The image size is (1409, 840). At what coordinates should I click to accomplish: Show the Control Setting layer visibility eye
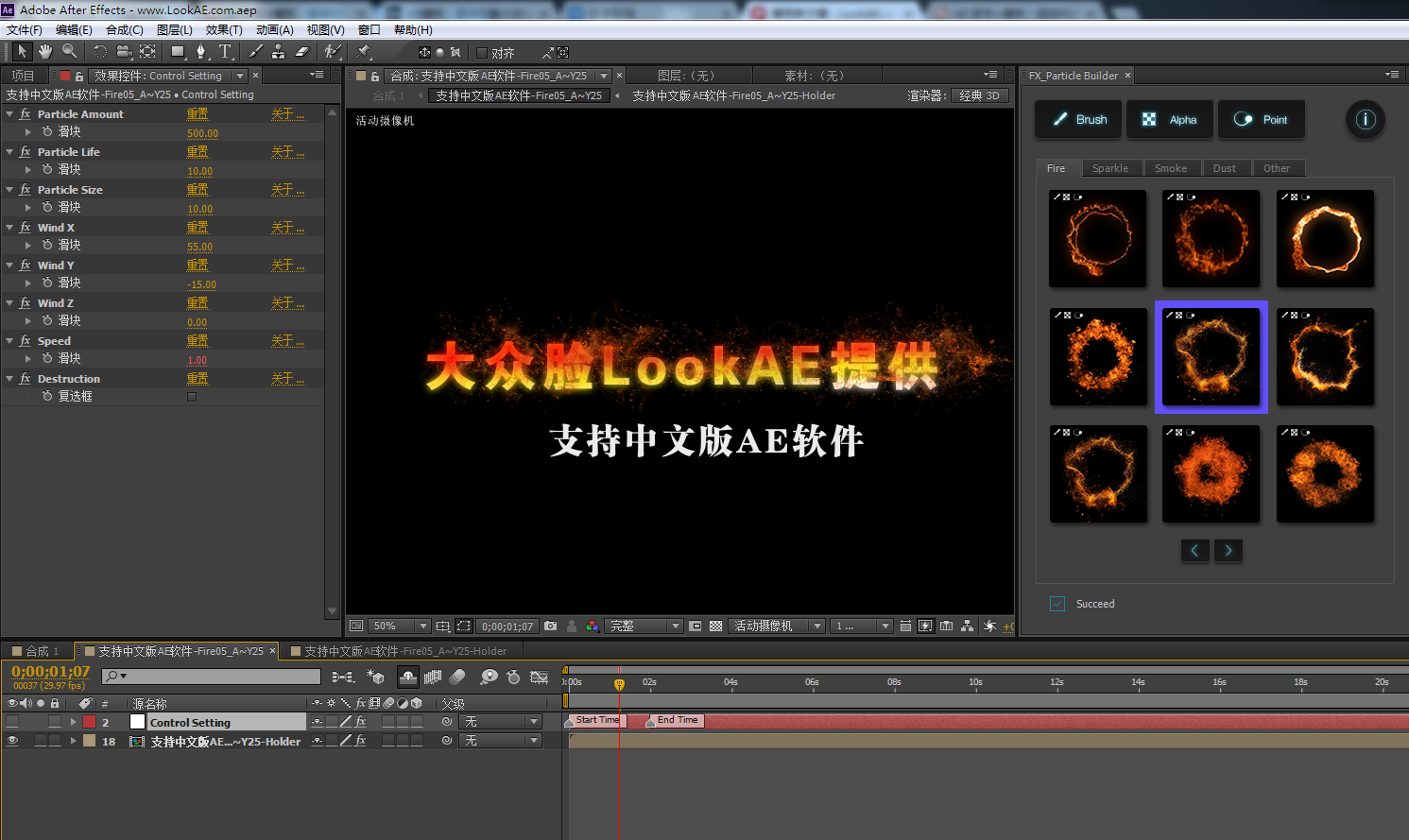[11, 721]
